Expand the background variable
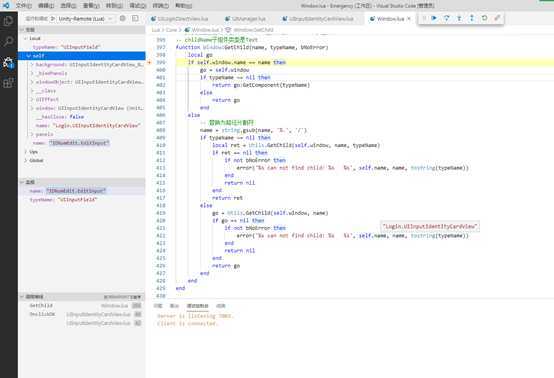This screenshot has height=378, width=554. pos(32,65)
